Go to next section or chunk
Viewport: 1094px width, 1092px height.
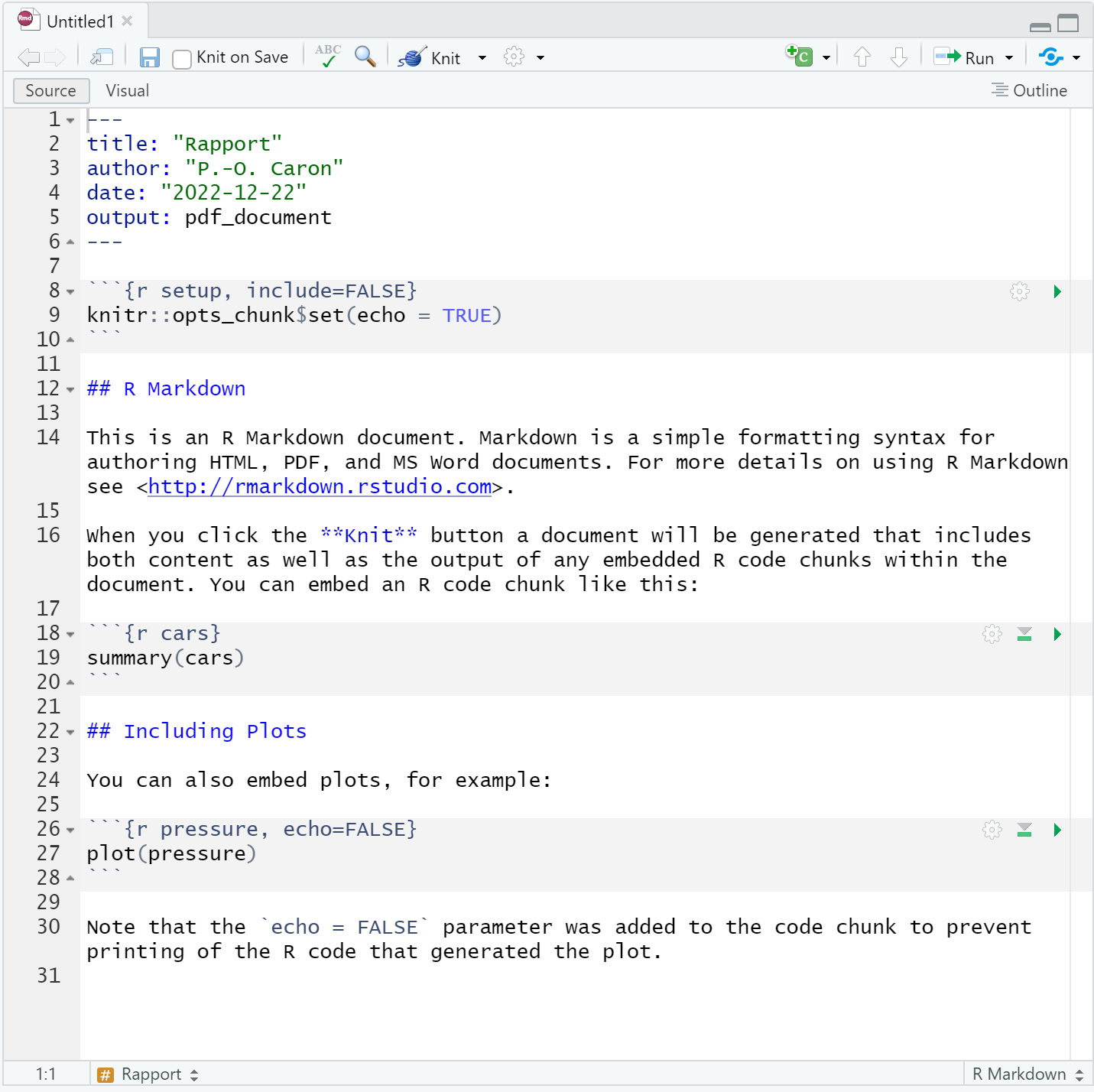point(899,57)
